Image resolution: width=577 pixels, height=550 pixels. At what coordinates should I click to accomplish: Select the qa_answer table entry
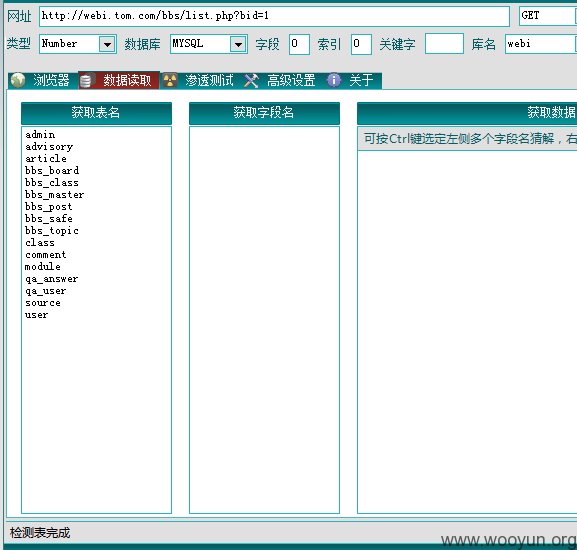coord(52,279)
